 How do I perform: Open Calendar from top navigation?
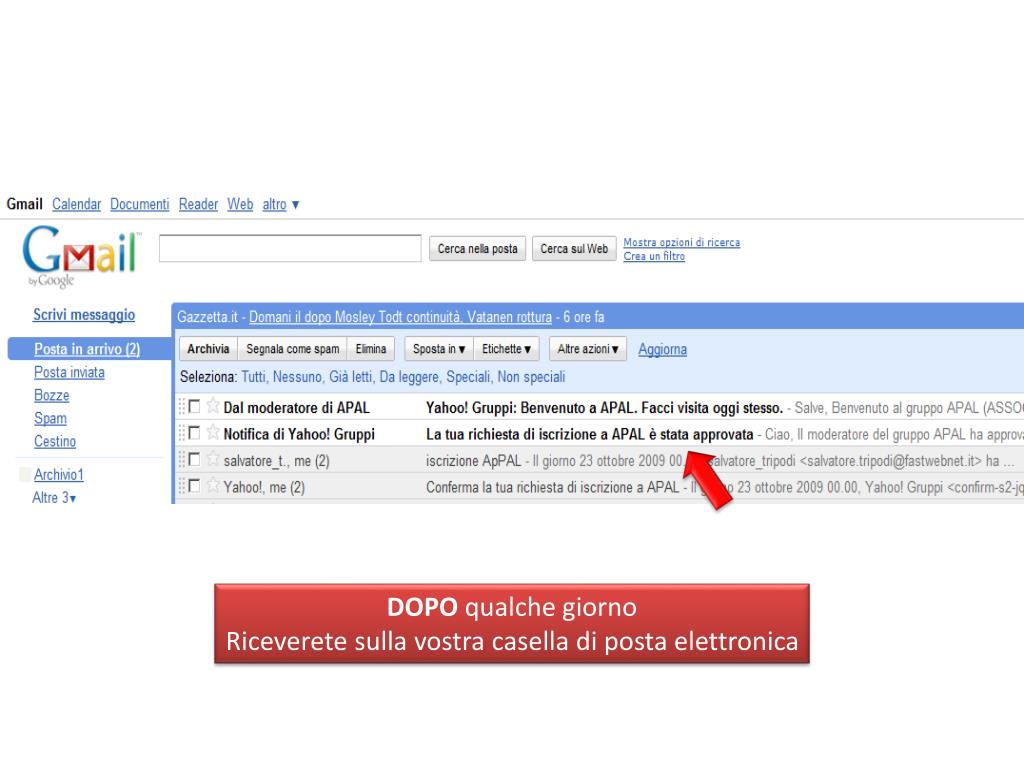[x=76, y=204]
